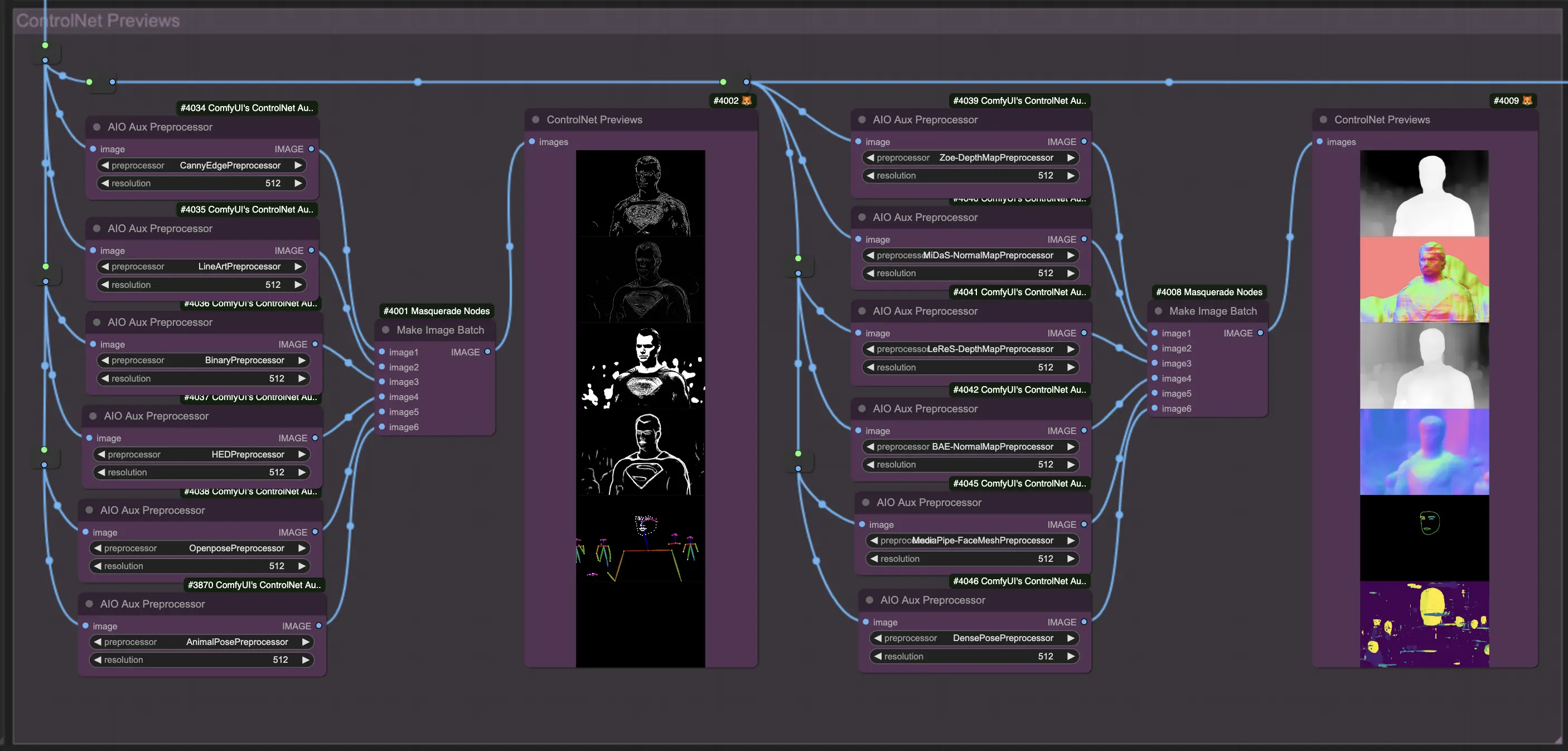Collapse the #4002 ControlNet Previews node dot
The image size is (1568, 751).
click(x=536, y=119)
